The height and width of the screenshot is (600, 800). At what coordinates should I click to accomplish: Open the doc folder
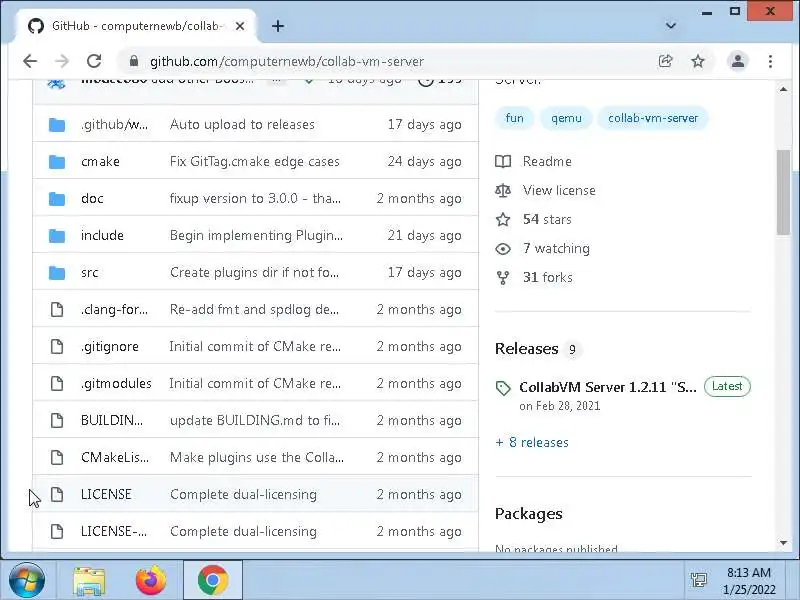92,198
